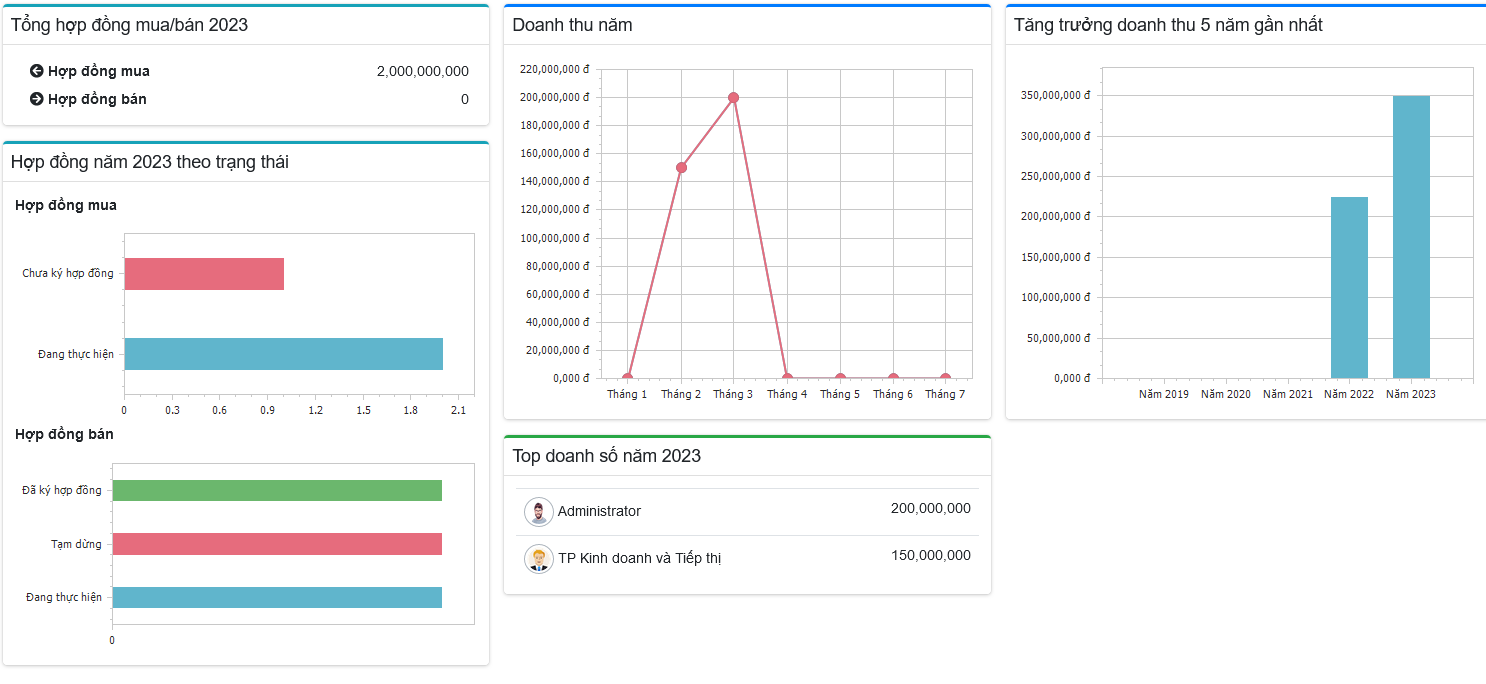Click Administrator's sales amount 200,000,000
The width and height of the screenshot is (1486, 684).
point(930,508)
